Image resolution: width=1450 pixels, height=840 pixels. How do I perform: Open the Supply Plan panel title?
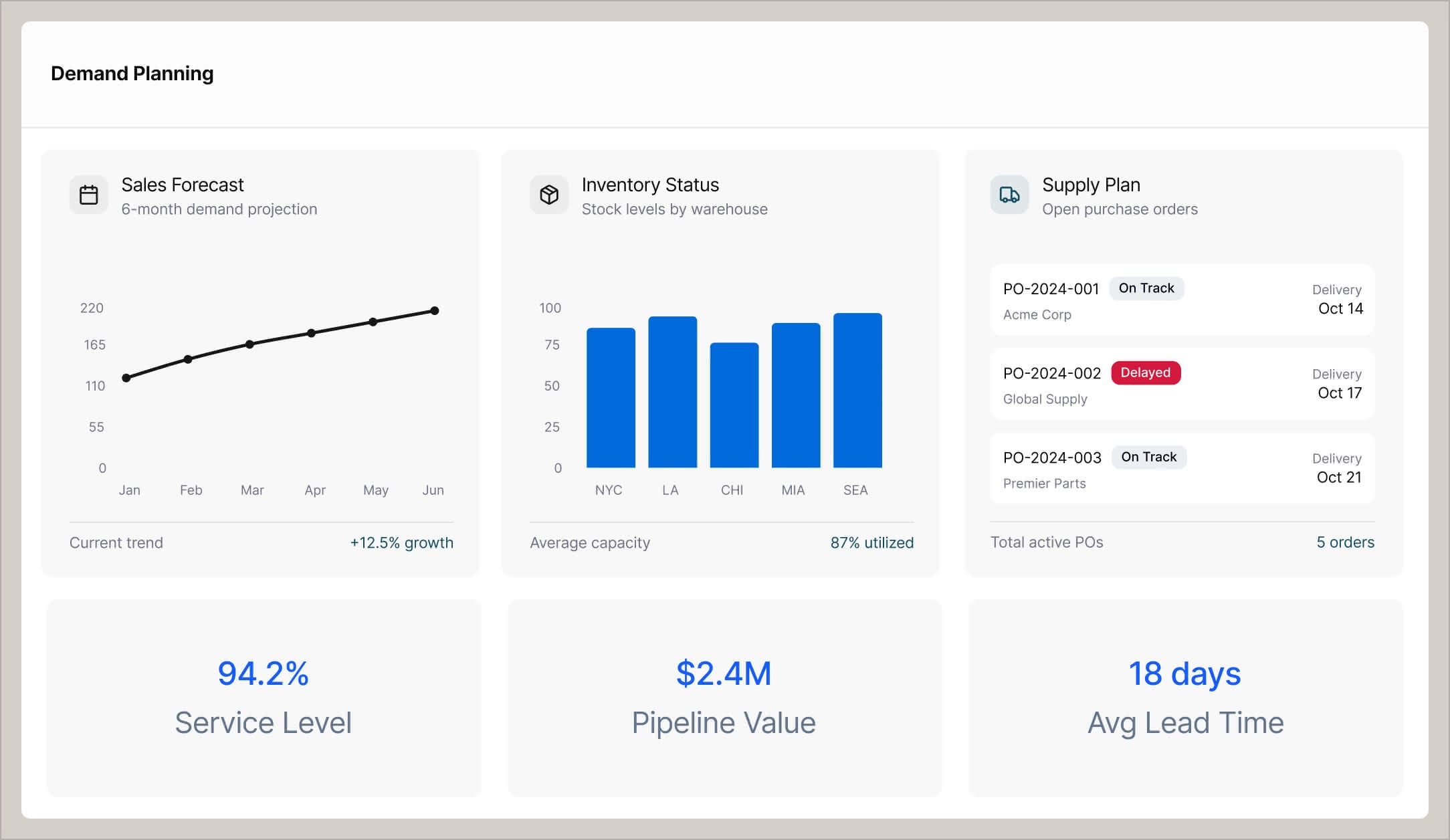pyautogui.click(x=1091, y=185)
